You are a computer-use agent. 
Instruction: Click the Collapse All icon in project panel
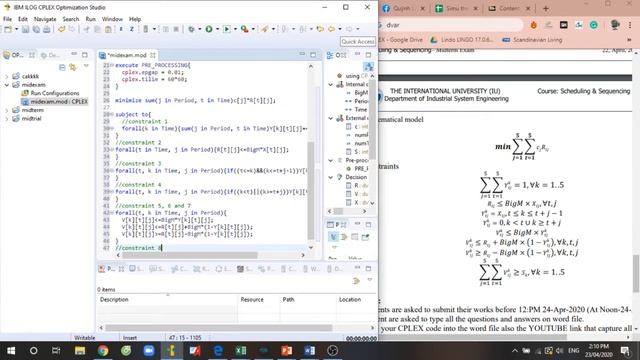click(x=62, y=67)
